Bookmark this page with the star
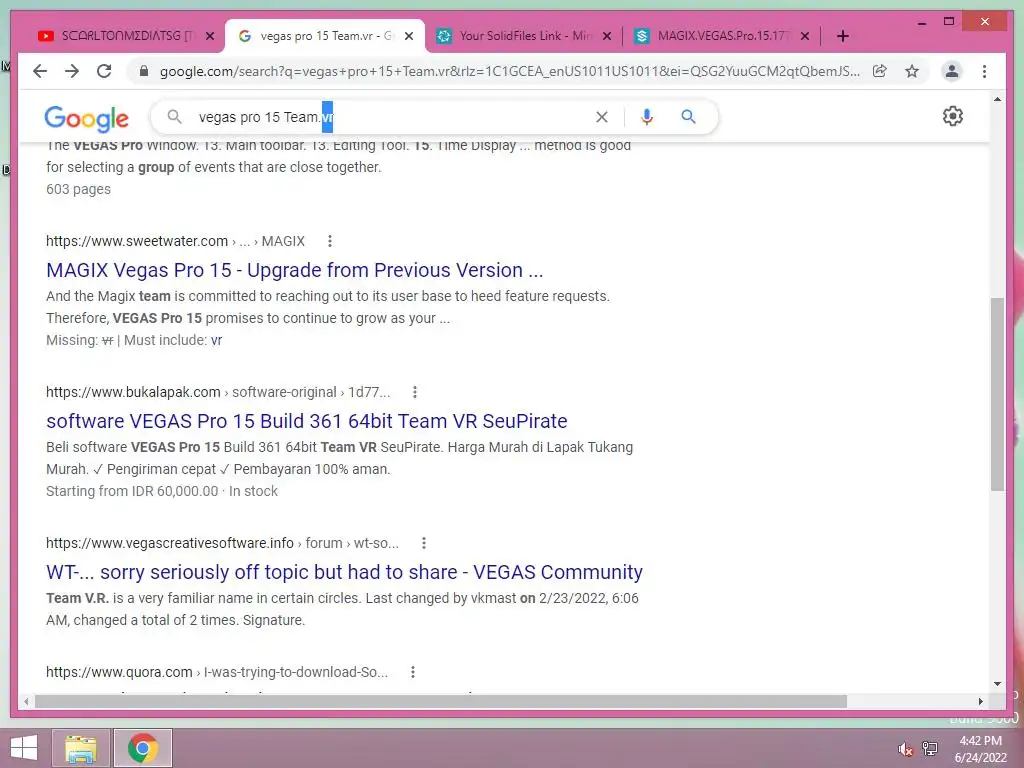The height and width of the screenshot is (768, 1024). click(x=912, y=71)
